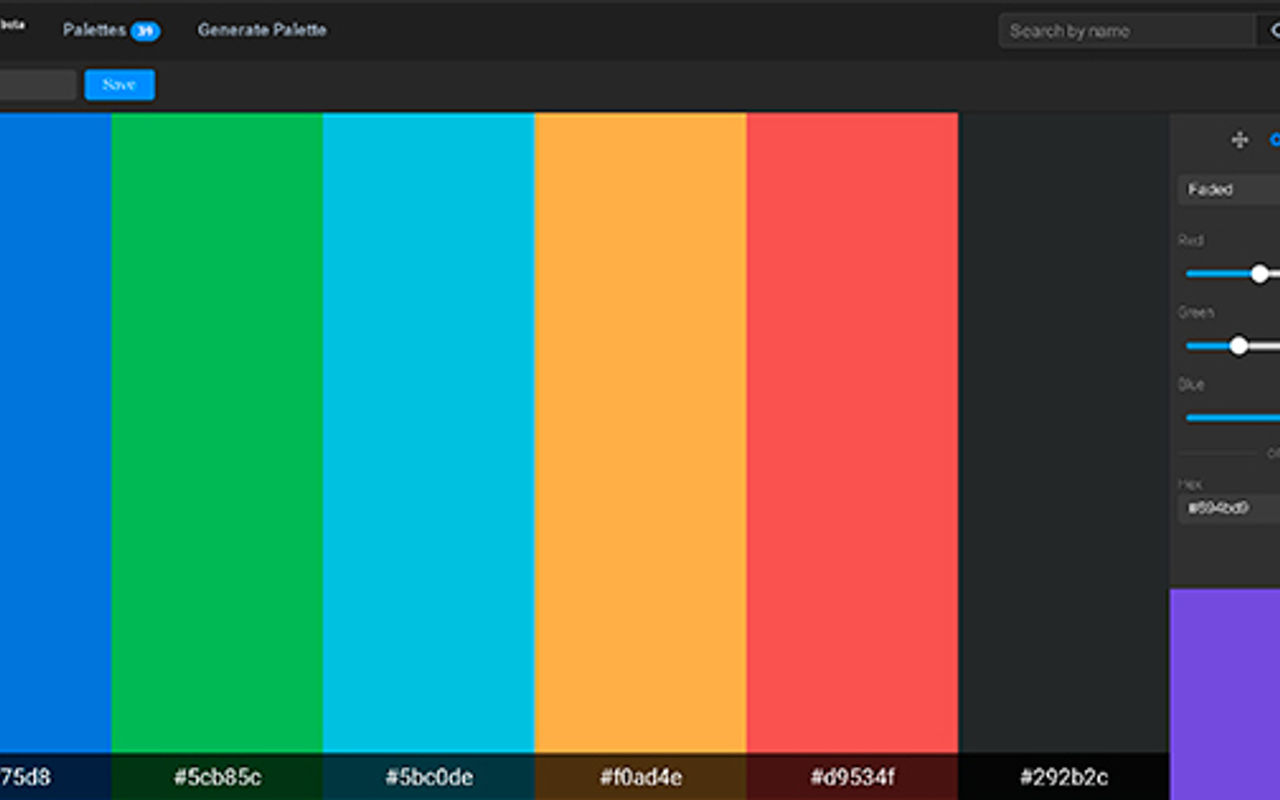The width and height of the screenshot is (1280, 800).
Task: Adjust the Green slider handle
Action: [x=1239, y=346]
